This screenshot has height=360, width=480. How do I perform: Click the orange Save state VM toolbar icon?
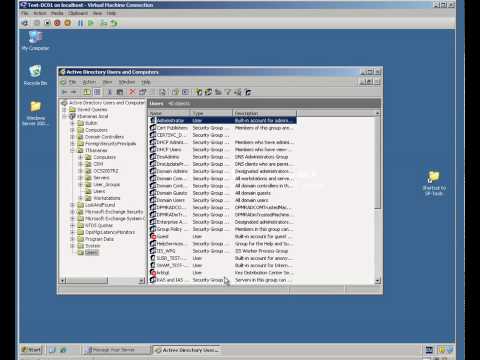pyautogui.click(x=68, y=23)
